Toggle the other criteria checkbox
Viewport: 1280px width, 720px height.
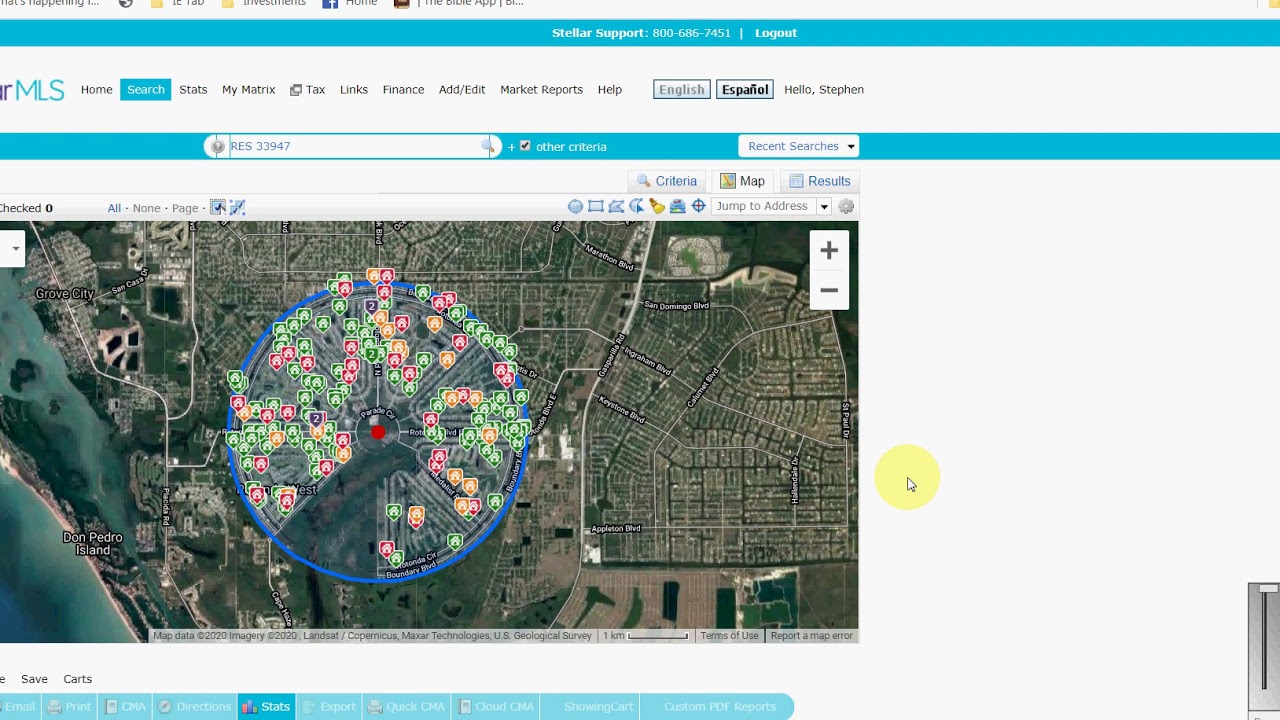pyautogui.click(x=525, y=146)
